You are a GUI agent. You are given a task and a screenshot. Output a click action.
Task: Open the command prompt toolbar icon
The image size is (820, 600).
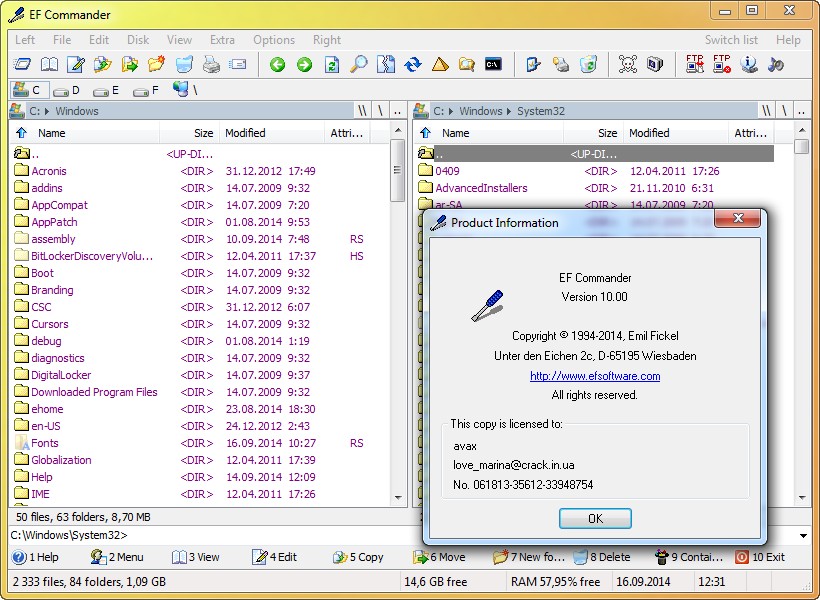point(494,64)
